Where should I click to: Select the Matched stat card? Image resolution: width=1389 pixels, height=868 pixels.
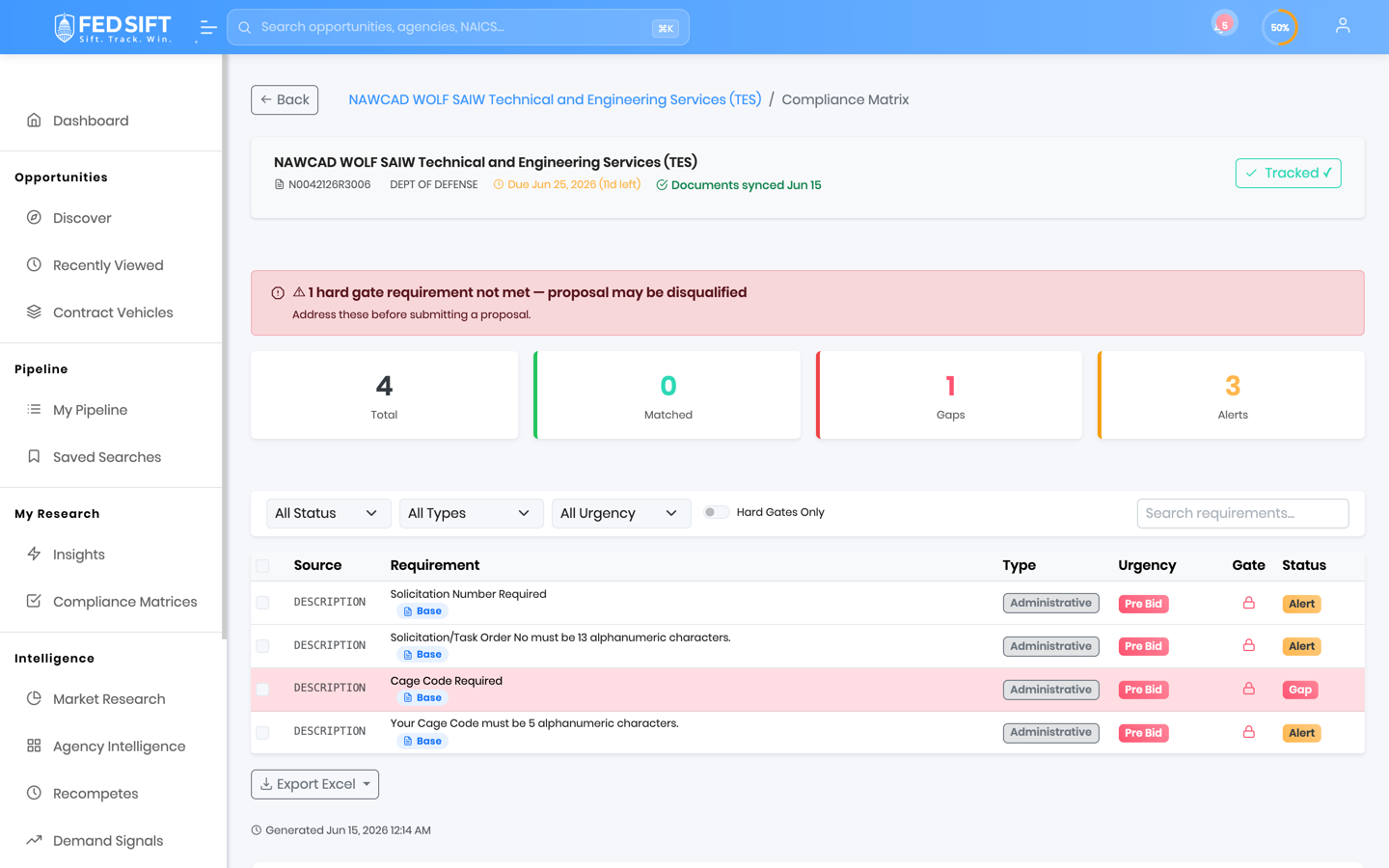pyautogui.click(x=667, y=395)
